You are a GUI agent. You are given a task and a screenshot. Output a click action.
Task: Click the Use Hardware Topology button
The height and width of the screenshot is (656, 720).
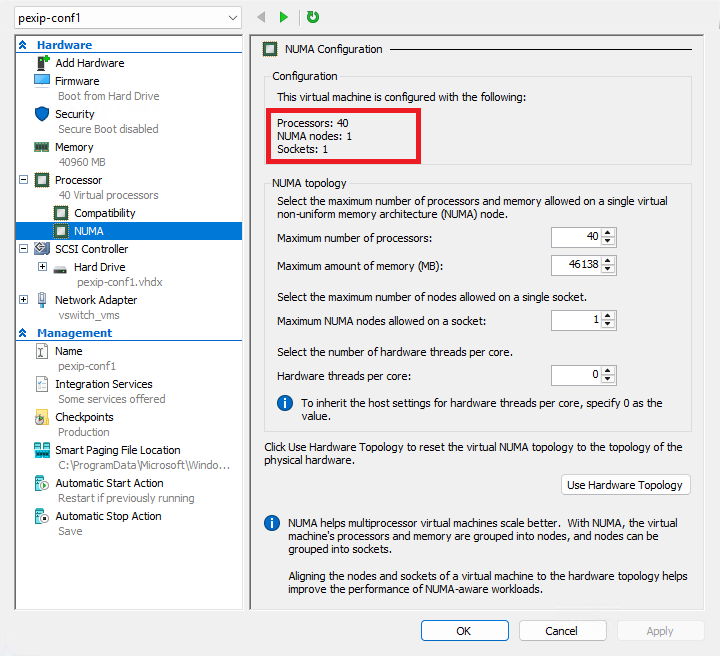coord(625,485)
